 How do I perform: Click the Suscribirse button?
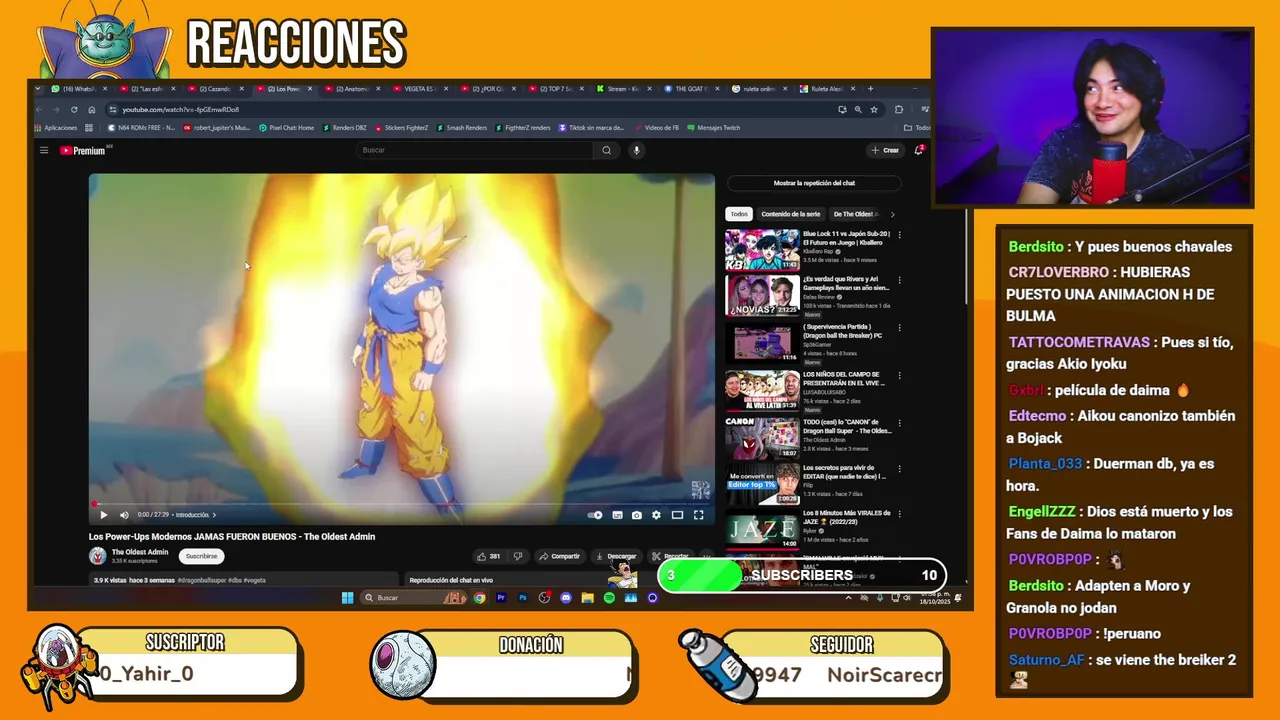201,556
